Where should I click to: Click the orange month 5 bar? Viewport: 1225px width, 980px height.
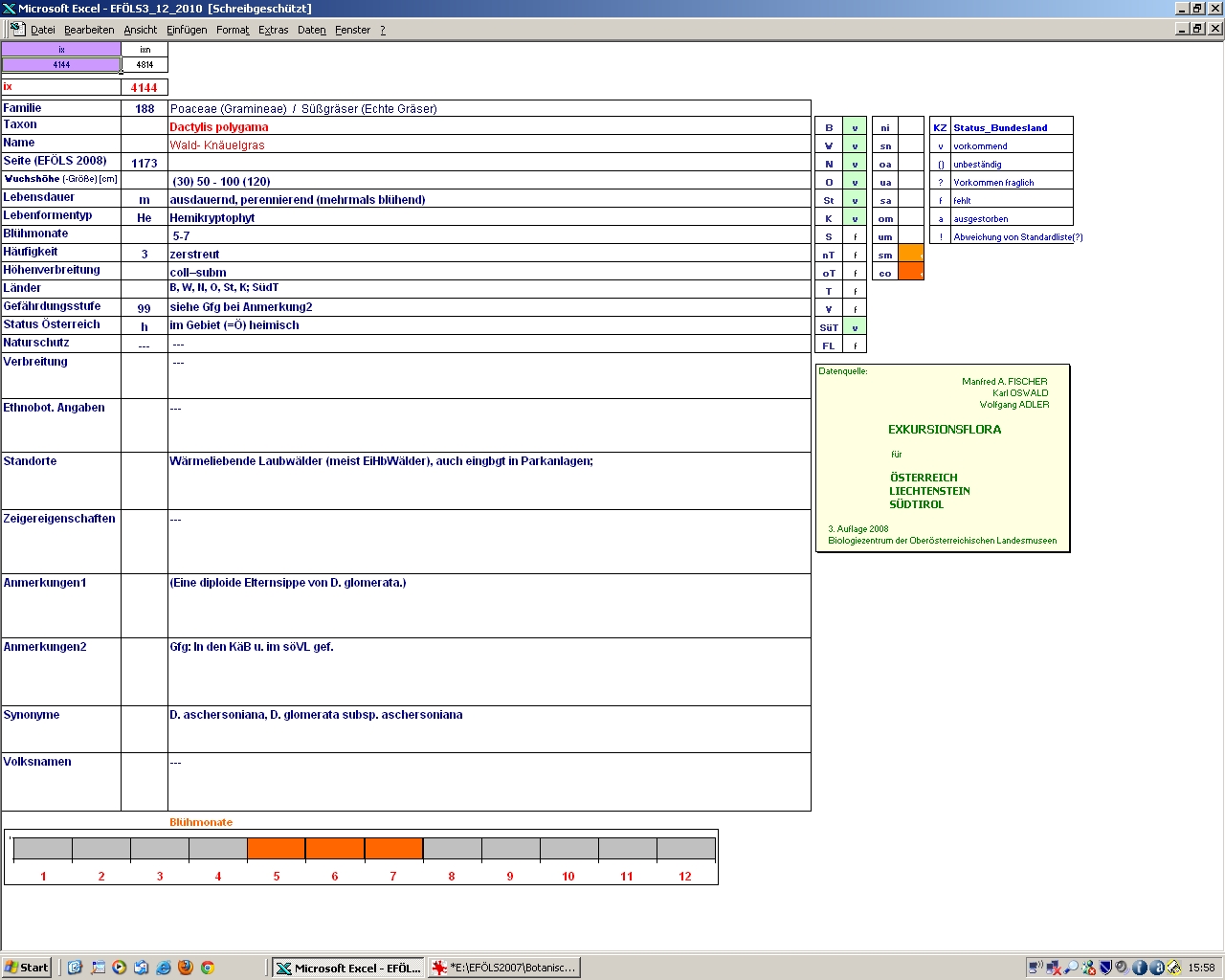point(276,849)
